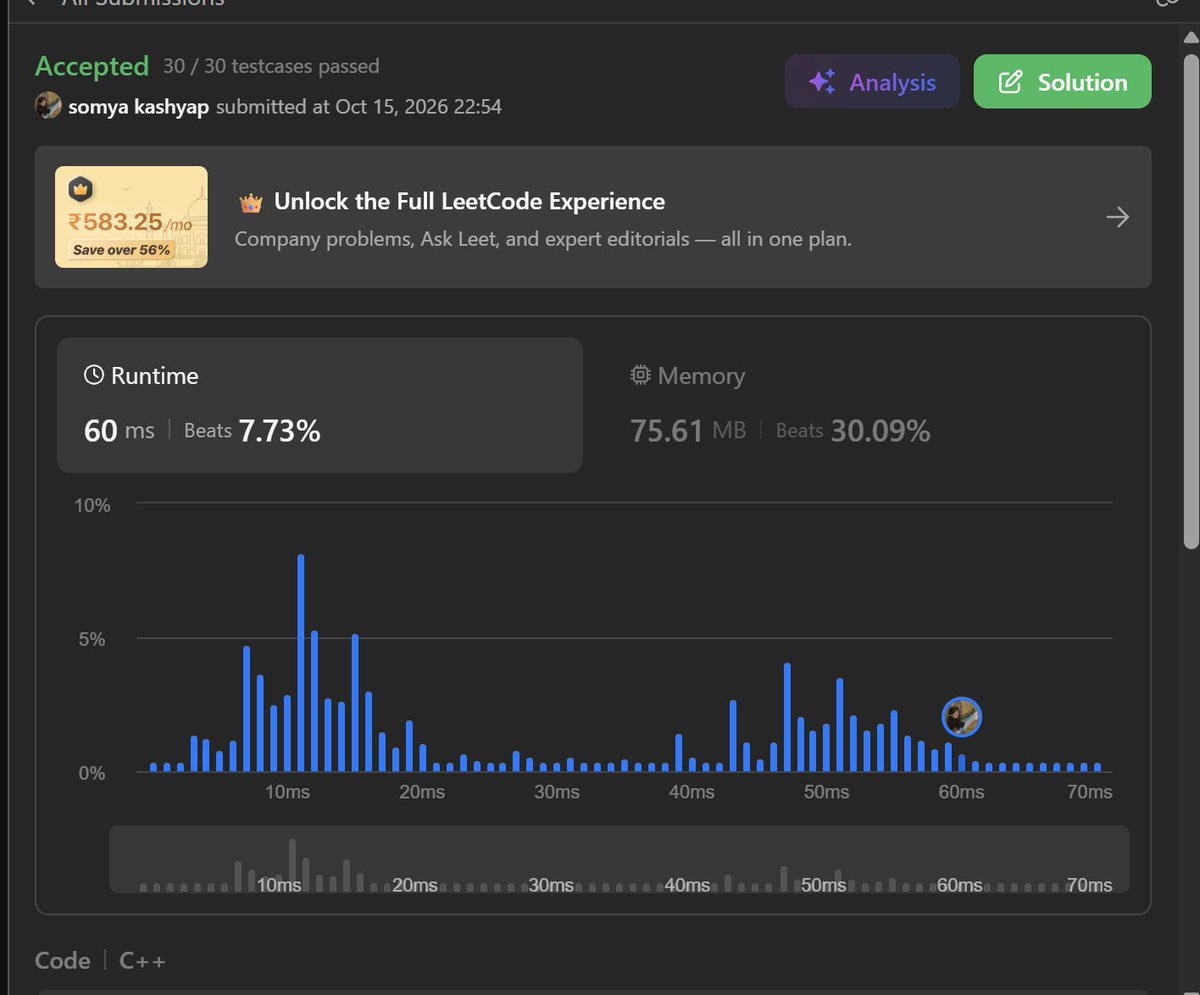1200x995 pixels.
Task: Click the tallest bar in the runtime chart
Action: point(300,663)
